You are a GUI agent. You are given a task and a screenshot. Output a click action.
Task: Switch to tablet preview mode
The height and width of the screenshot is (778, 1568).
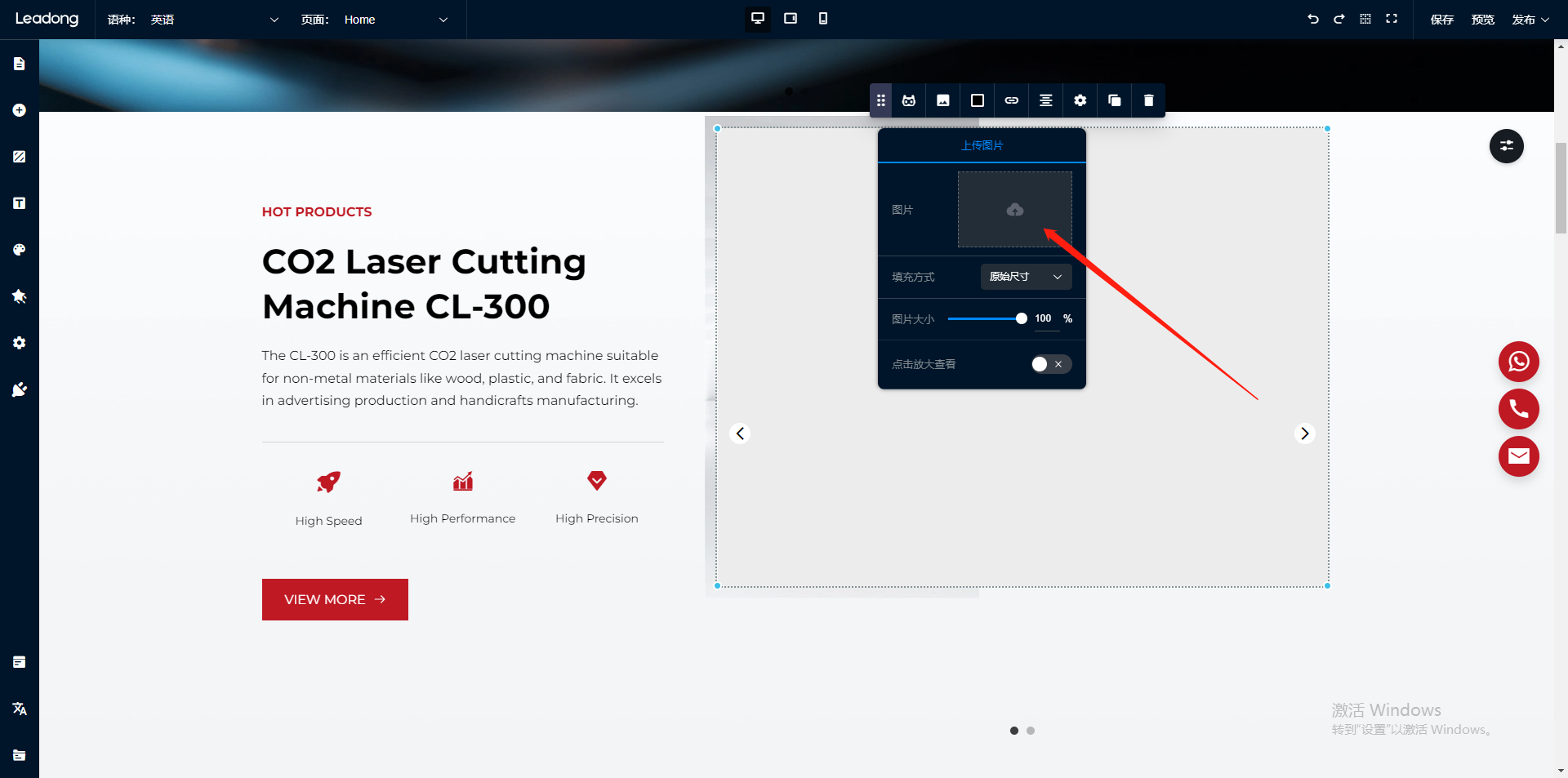point(790,19)
